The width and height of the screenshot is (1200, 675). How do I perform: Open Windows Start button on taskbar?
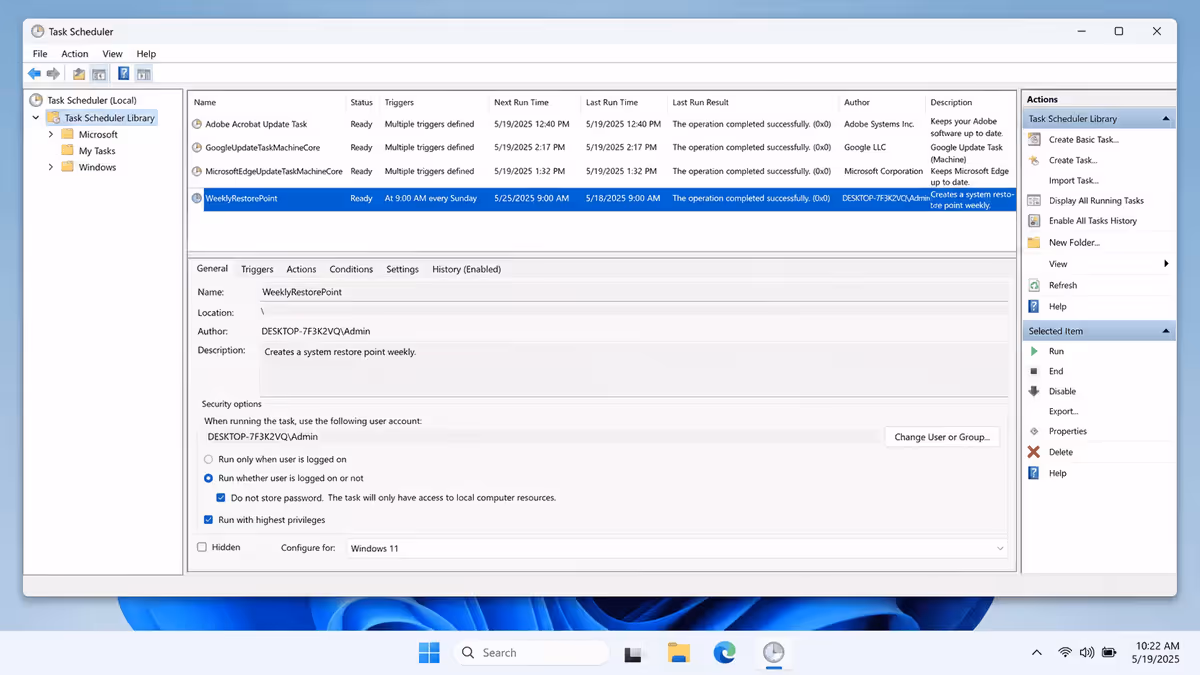click(429, 653)
